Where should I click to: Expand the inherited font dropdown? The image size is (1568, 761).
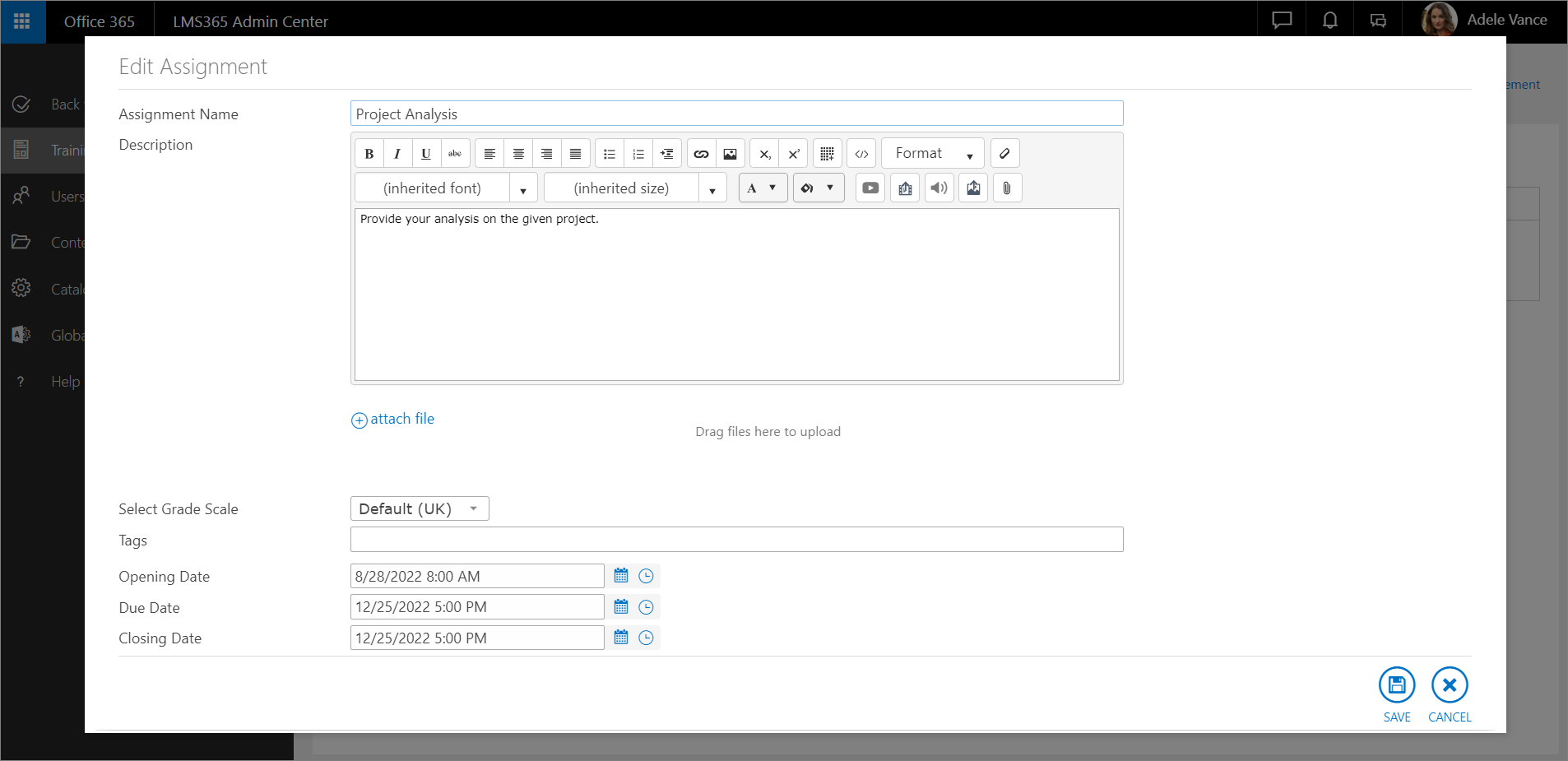[x=522, y=188]
